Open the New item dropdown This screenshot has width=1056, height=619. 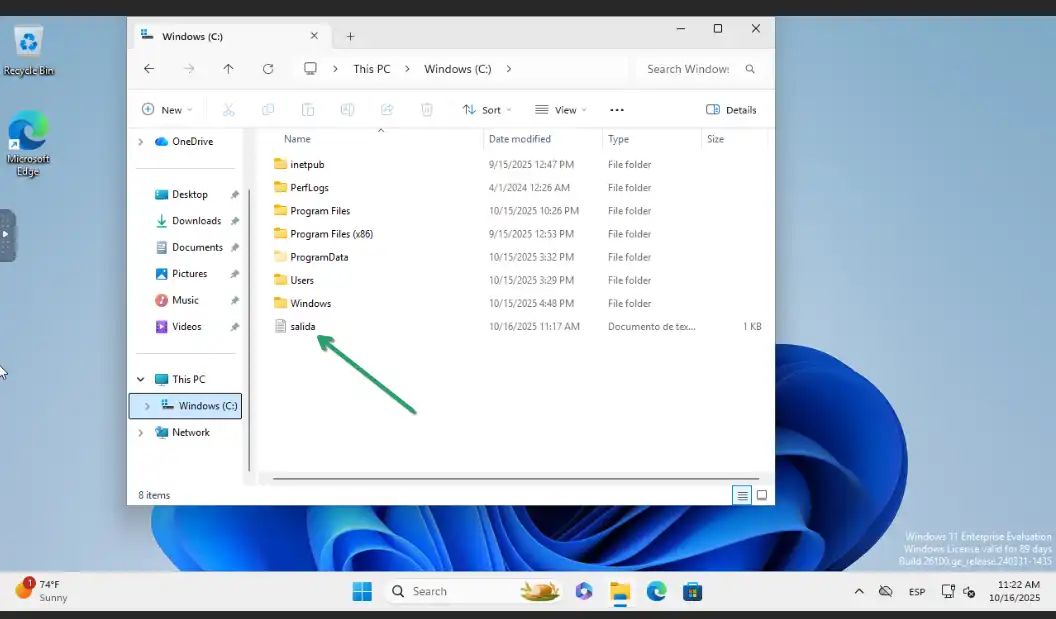167,109
